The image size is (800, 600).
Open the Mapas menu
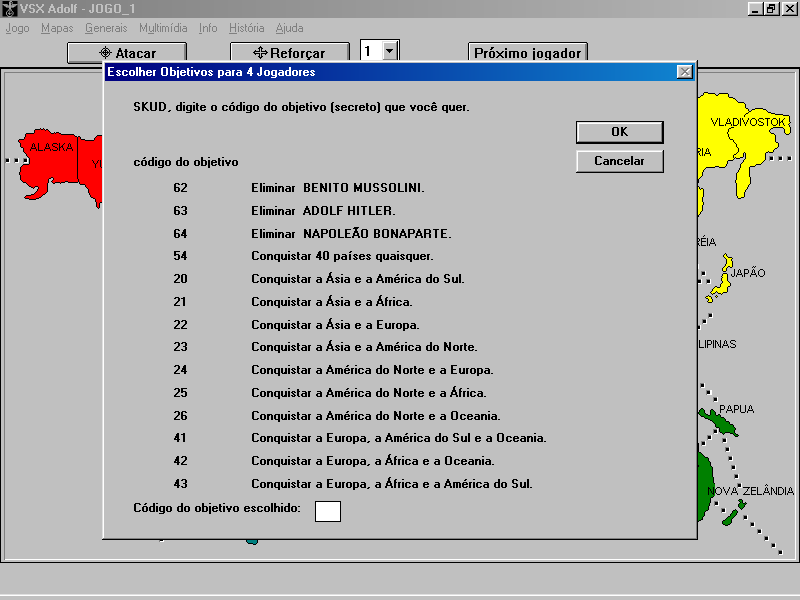(57, 28)
